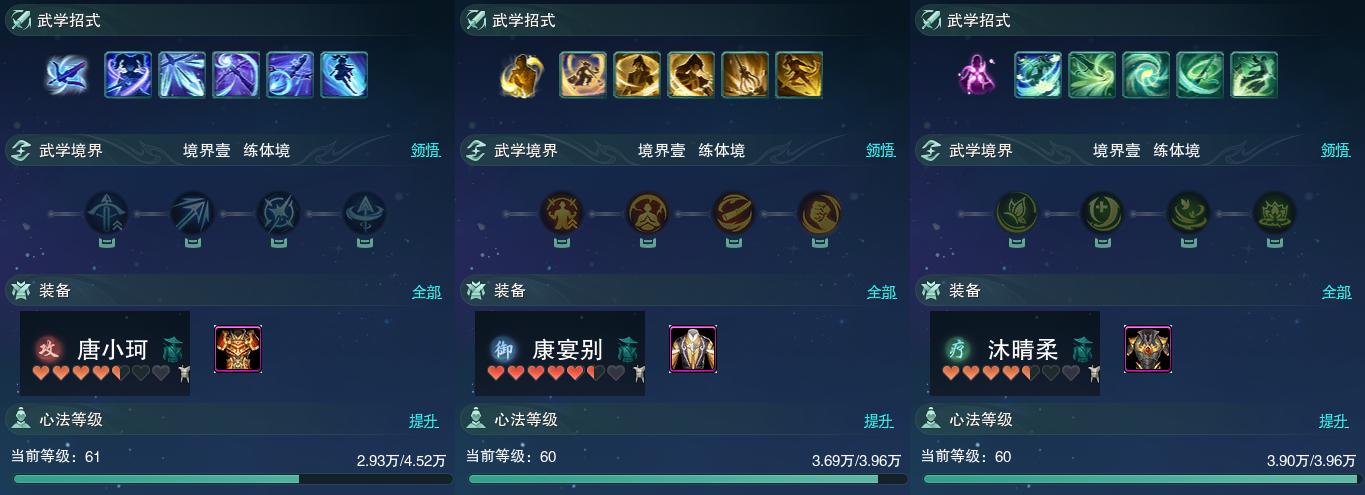Select the 唐小珂 character card

[x=105, y=353]
